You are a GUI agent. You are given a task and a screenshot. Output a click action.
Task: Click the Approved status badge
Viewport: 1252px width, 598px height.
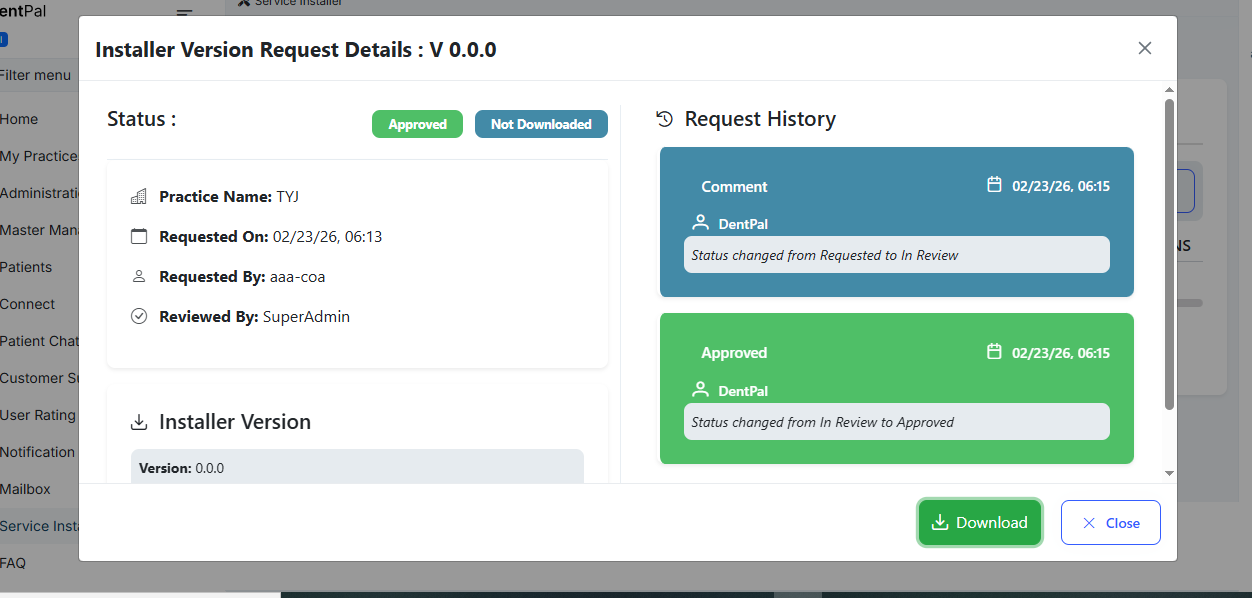pos(417,124)
